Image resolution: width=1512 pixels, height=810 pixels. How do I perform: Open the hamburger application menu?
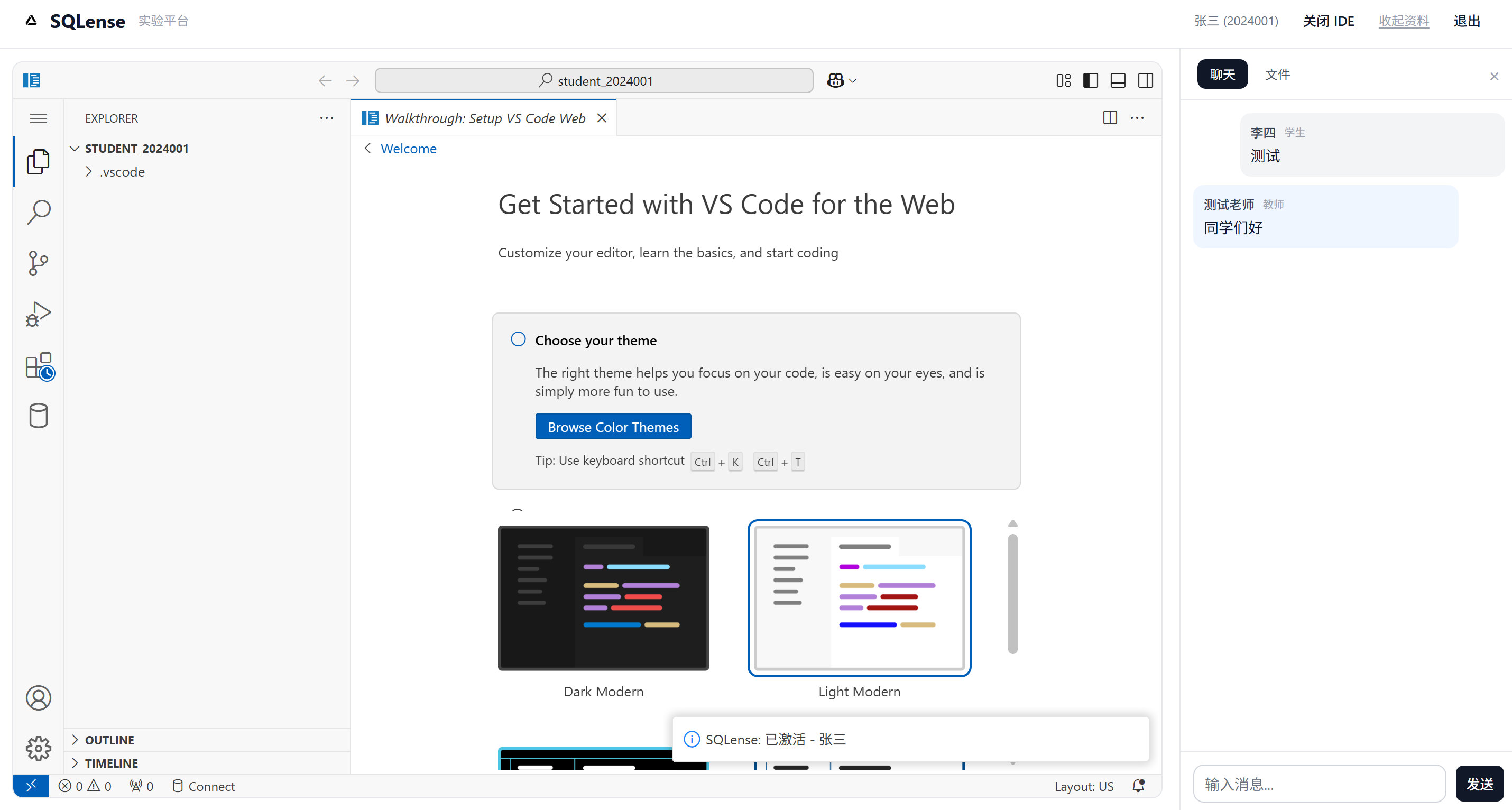38,118
